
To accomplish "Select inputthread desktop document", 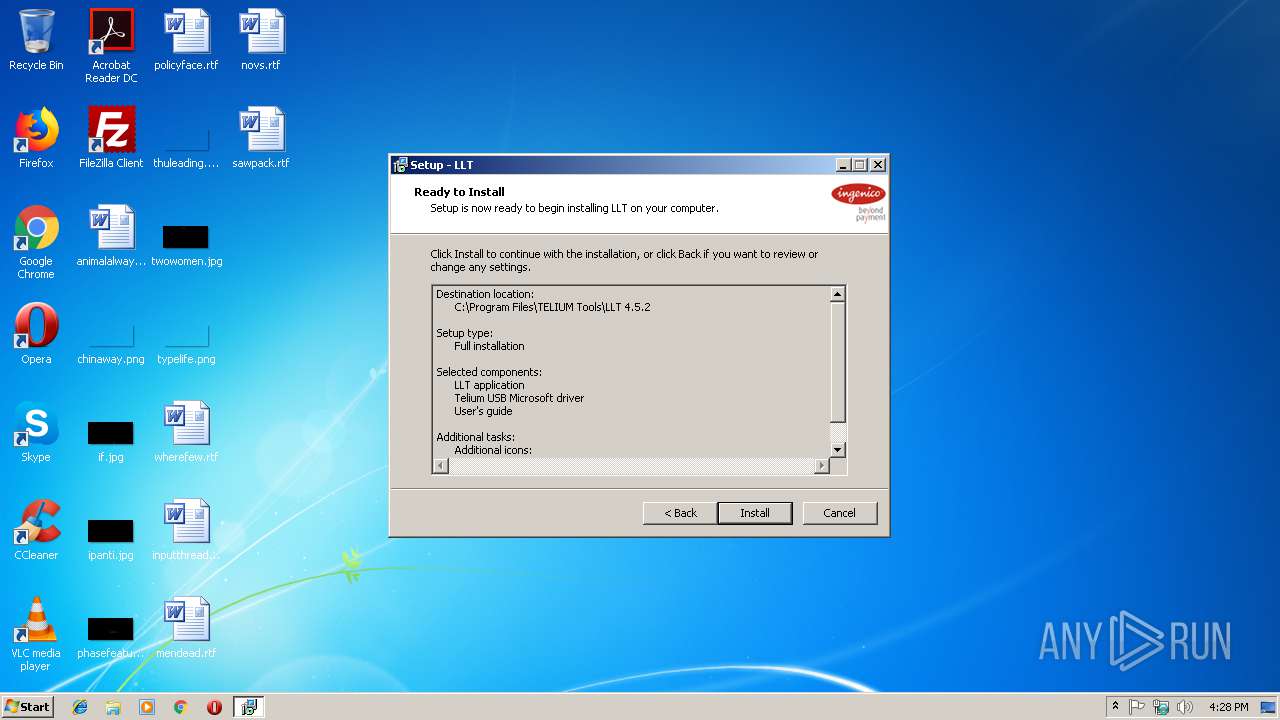I will click(x=186, y=530).
